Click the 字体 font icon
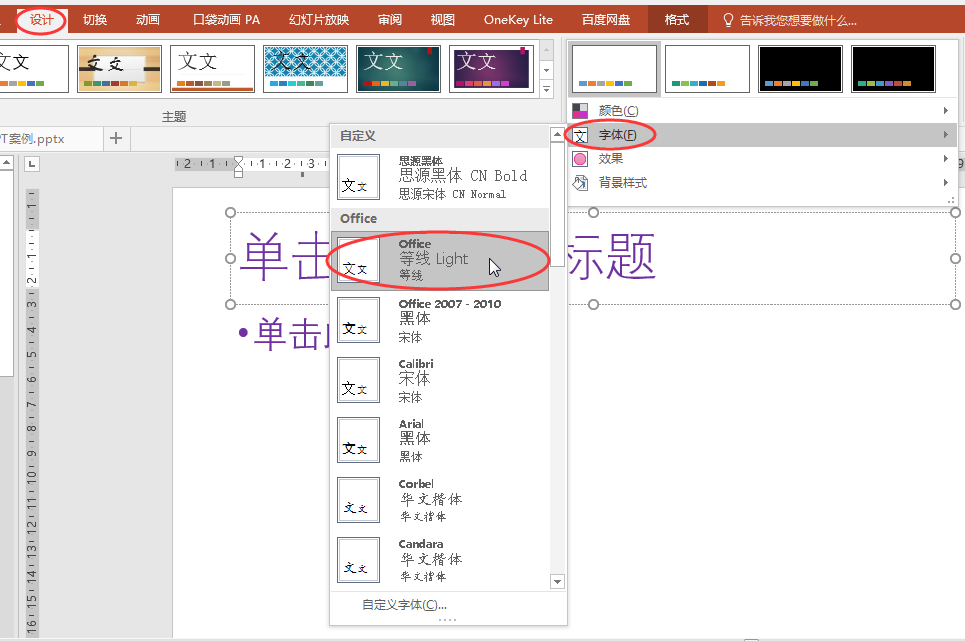The width and height of the screenshot is (965, 641). (580, 135)
